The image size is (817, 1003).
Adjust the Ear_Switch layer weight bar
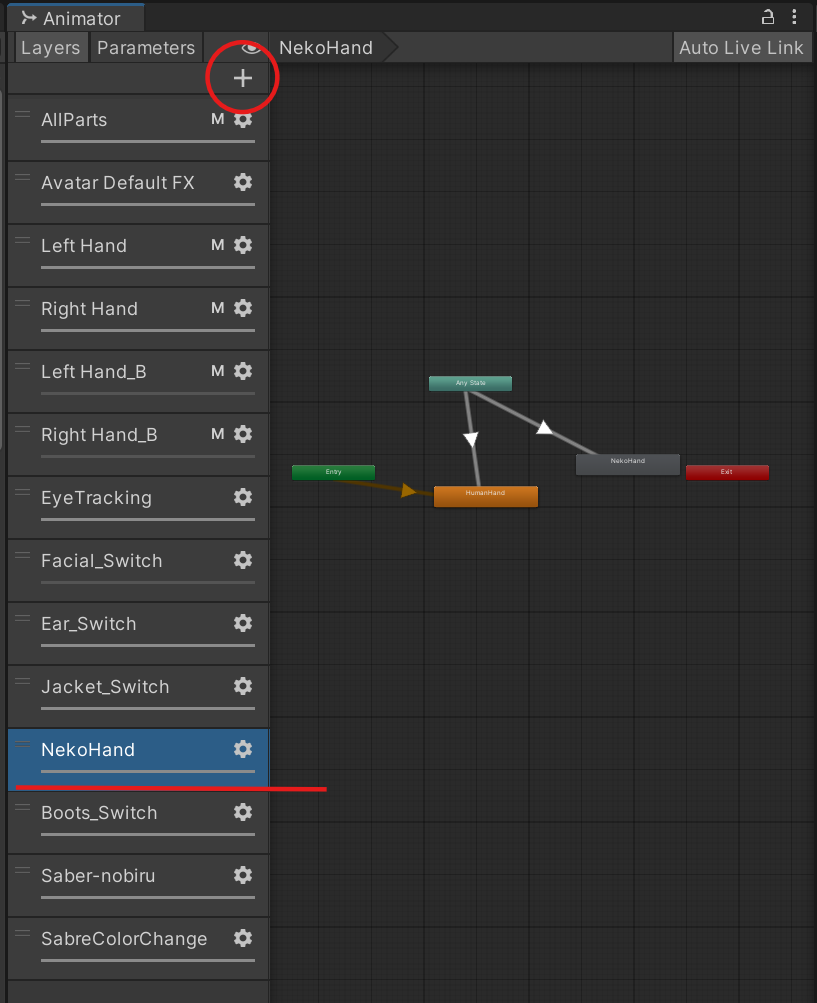click(148, 645)
